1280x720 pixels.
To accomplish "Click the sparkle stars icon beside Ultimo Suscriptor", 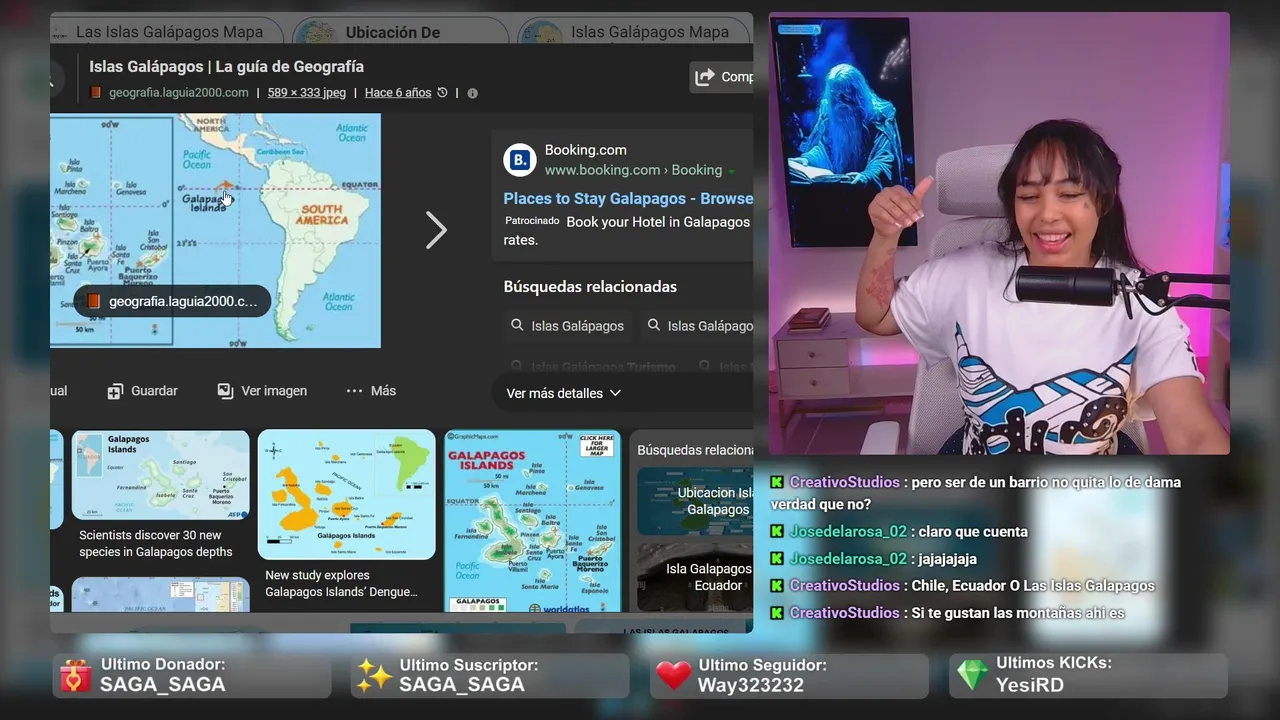I will click(x=374, y=676).
